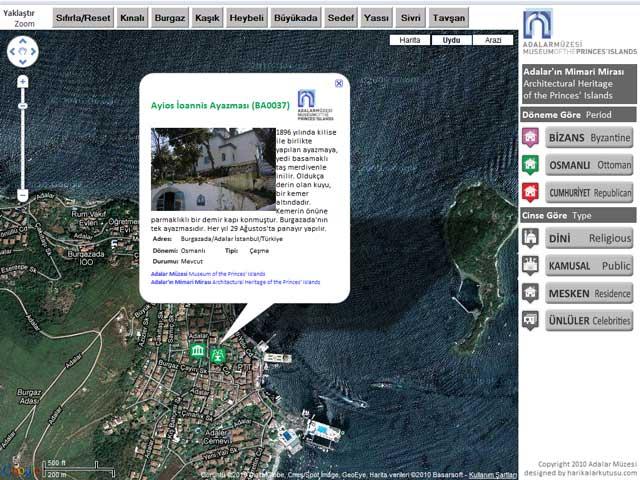Click the red Republican period marker icon
Screen dimensions: 640x480
531,192
